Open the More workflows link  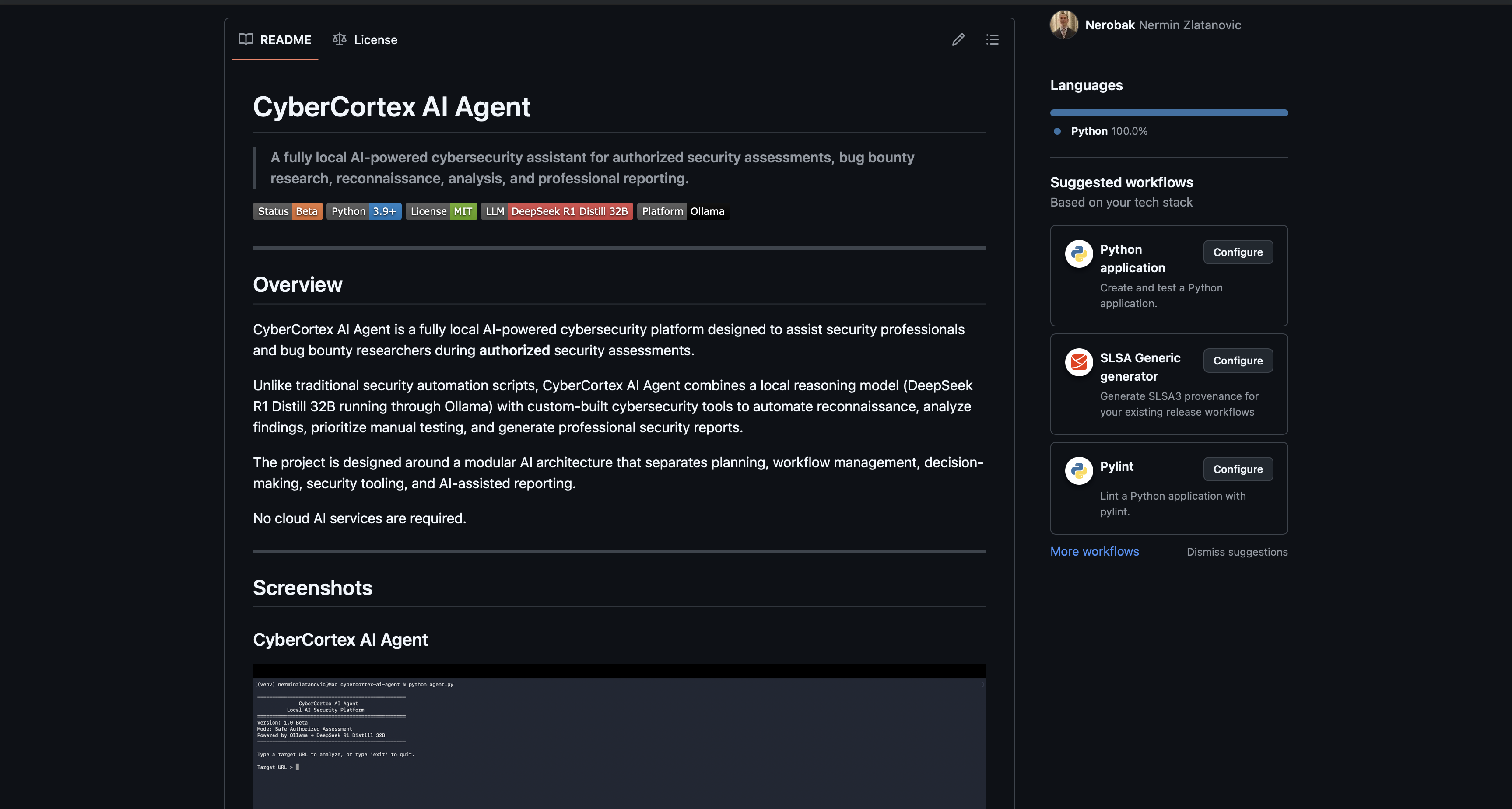click(x=1094, y=551)
